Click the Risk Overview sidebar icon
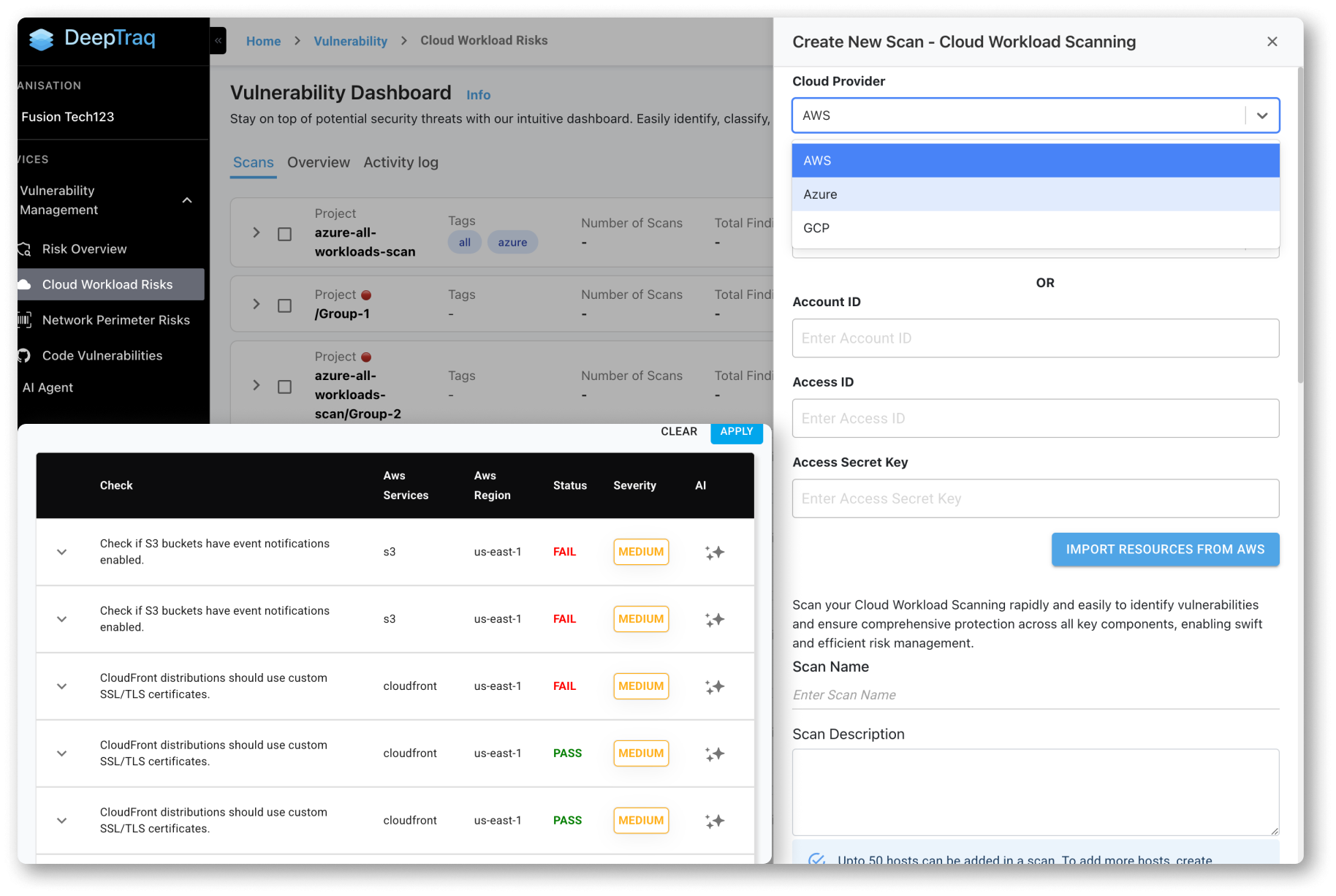Viewport: 1336px width, 896px height. 25,249
